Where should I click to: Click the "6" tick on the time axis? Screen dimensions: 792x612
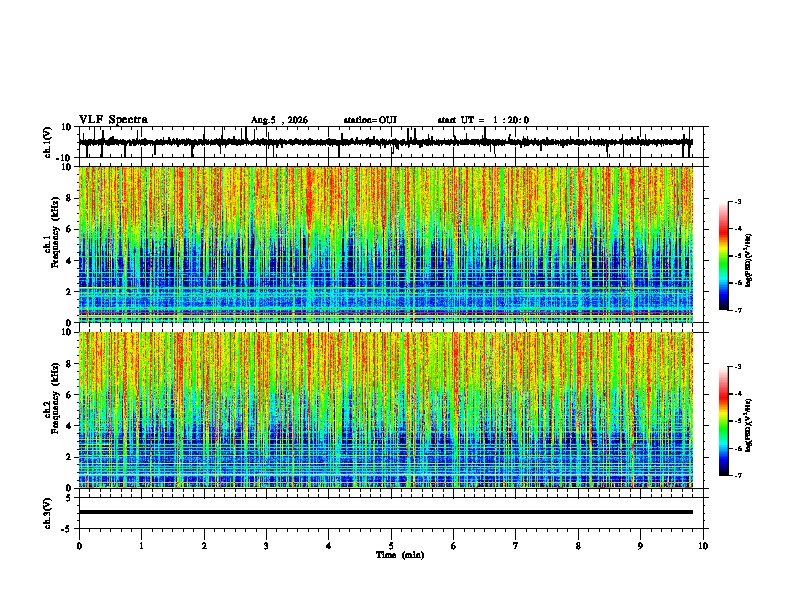[454, 546]
